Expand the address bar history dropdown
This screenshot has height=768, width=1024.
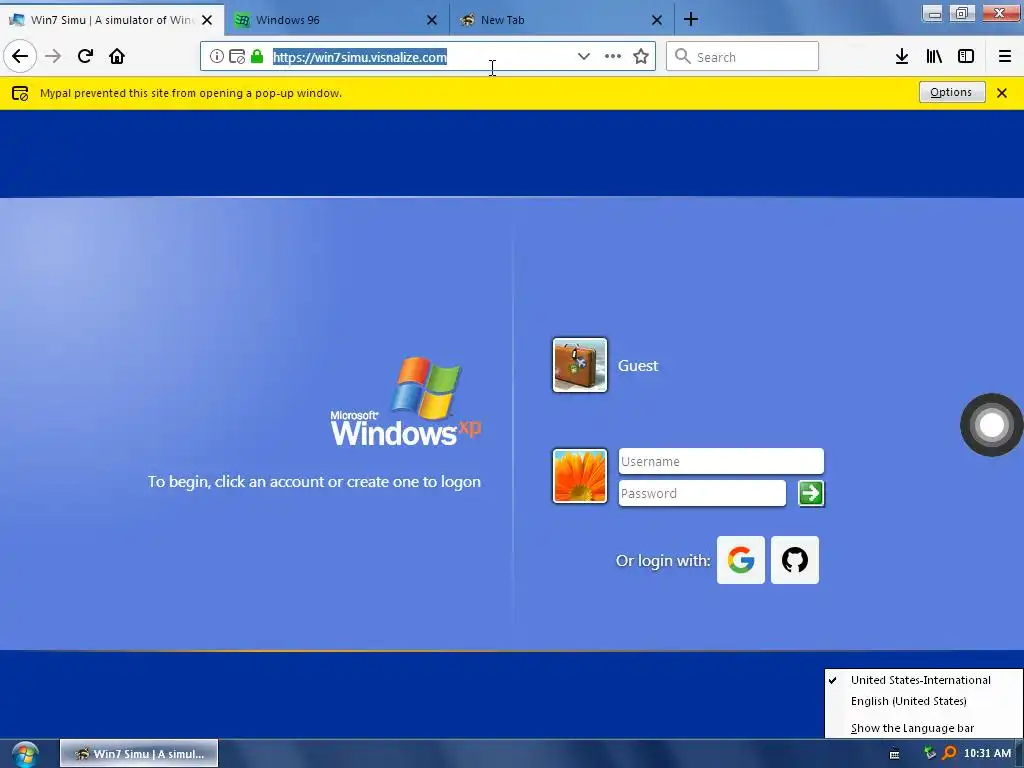pos(584,57)
